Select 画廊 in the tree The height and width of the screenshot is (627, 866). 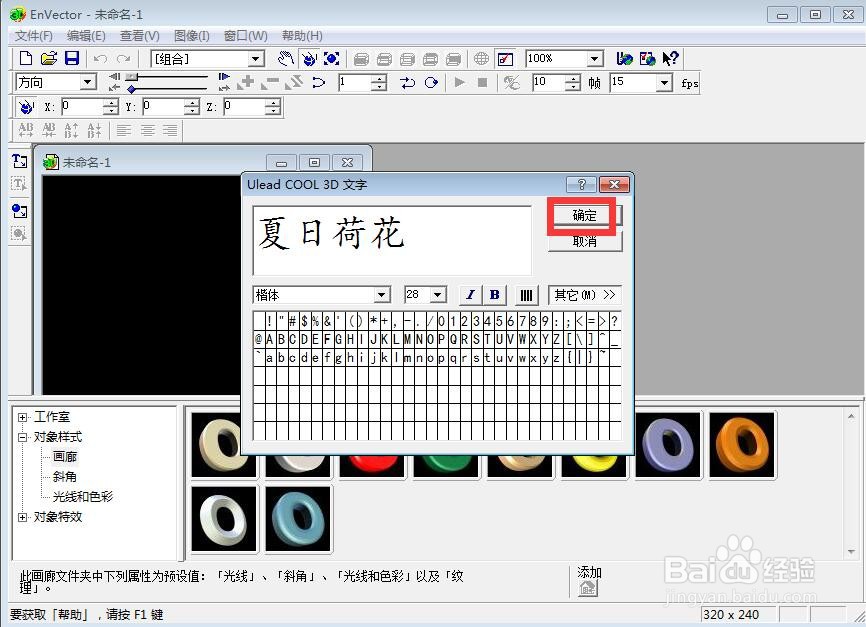(65, 457)
